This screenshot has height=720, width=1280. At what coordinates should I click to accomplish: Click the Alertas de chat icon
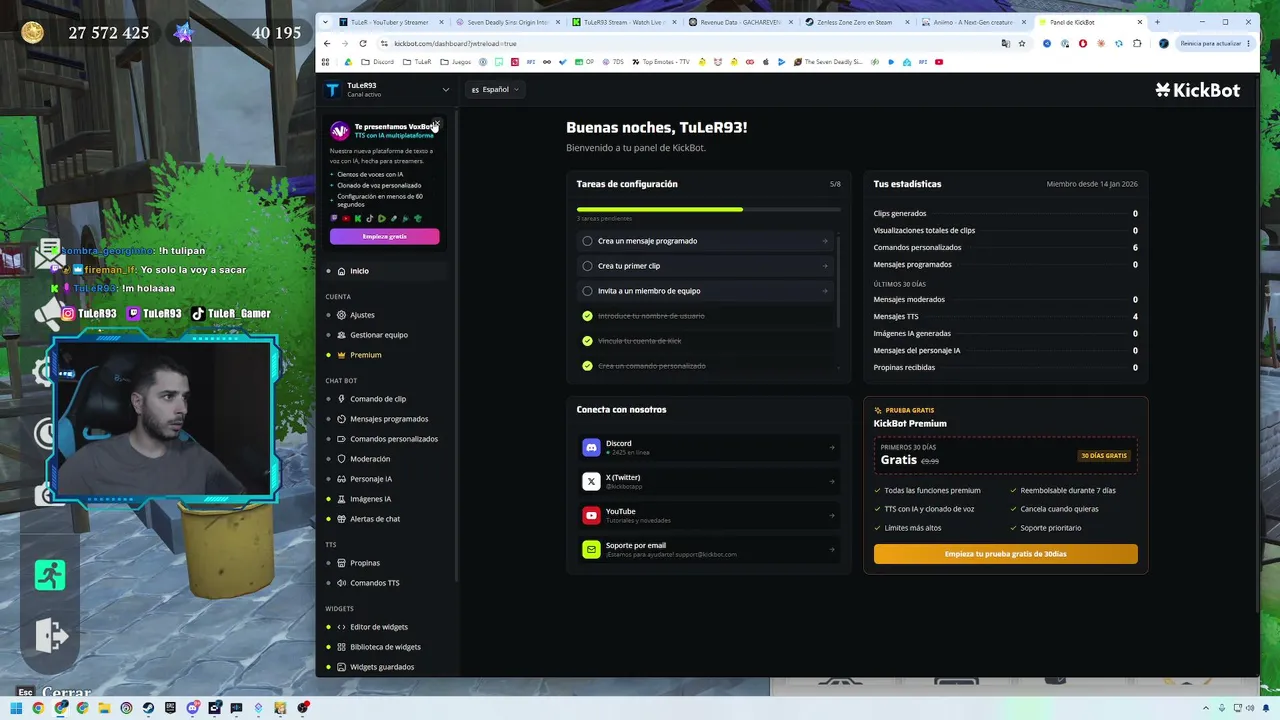(x=341, y=519)
